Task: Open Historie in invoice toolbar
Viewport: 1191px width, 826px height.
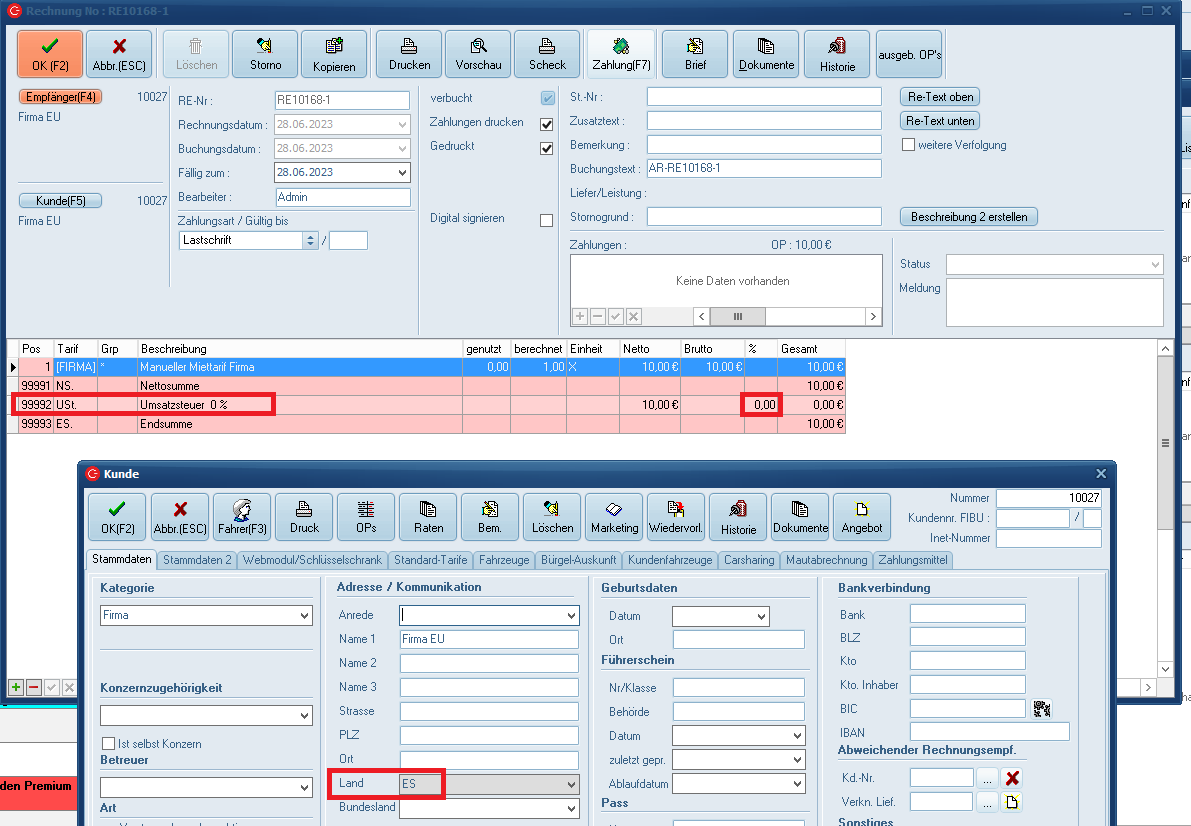Action: coord(837,54)
